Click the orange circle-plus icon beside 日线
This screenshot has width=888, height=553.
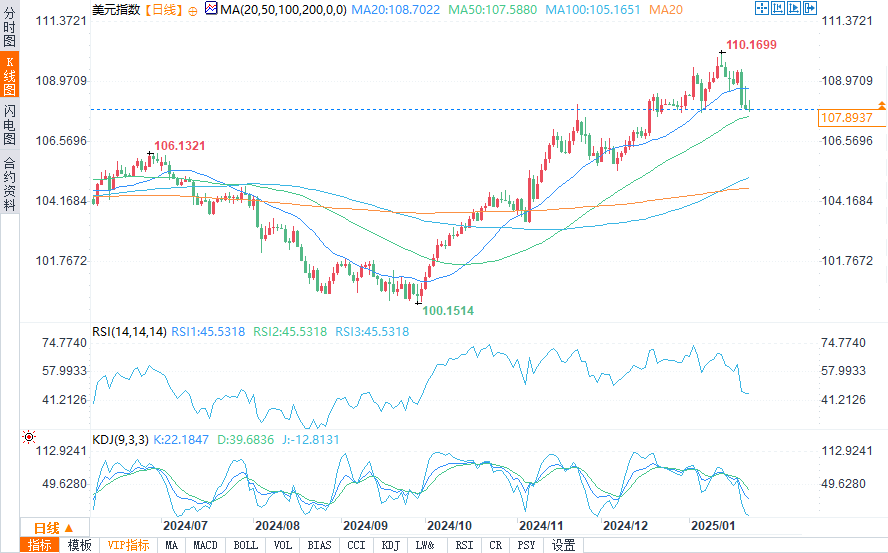pyautogui.click(x=195, y=9)
